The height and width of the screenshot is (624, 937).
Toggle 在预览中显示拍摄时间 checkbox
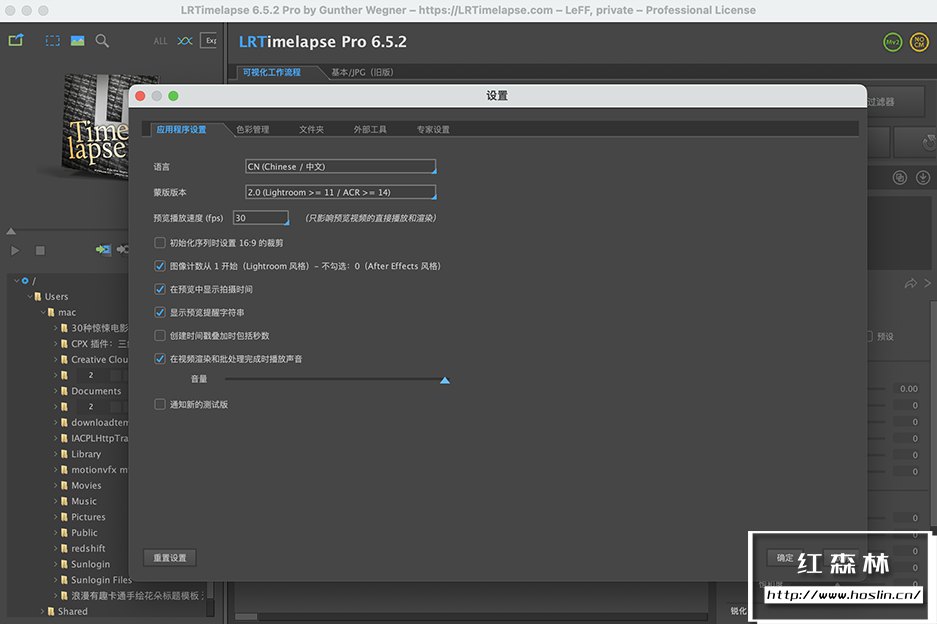click(x=160, y=289)
